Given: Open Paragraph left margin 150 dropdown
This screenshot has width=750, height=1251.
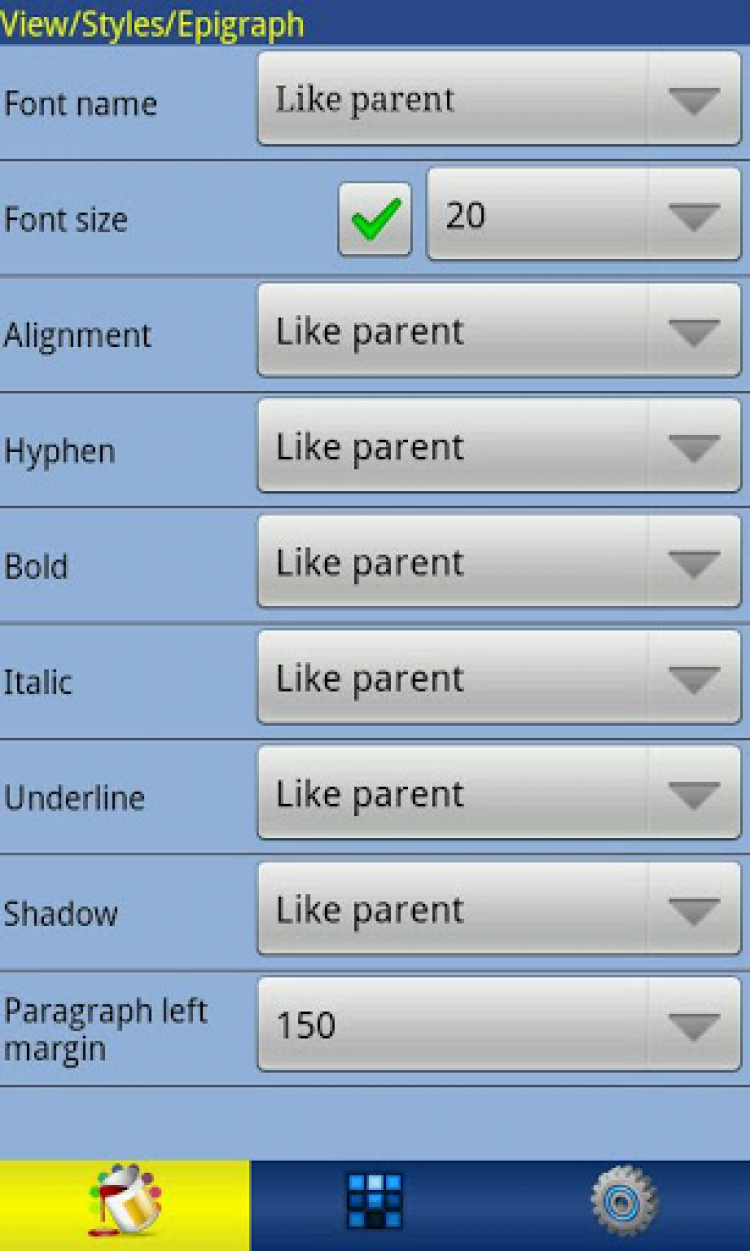Looking at the screenshot, I should (x=498, y=1025).
